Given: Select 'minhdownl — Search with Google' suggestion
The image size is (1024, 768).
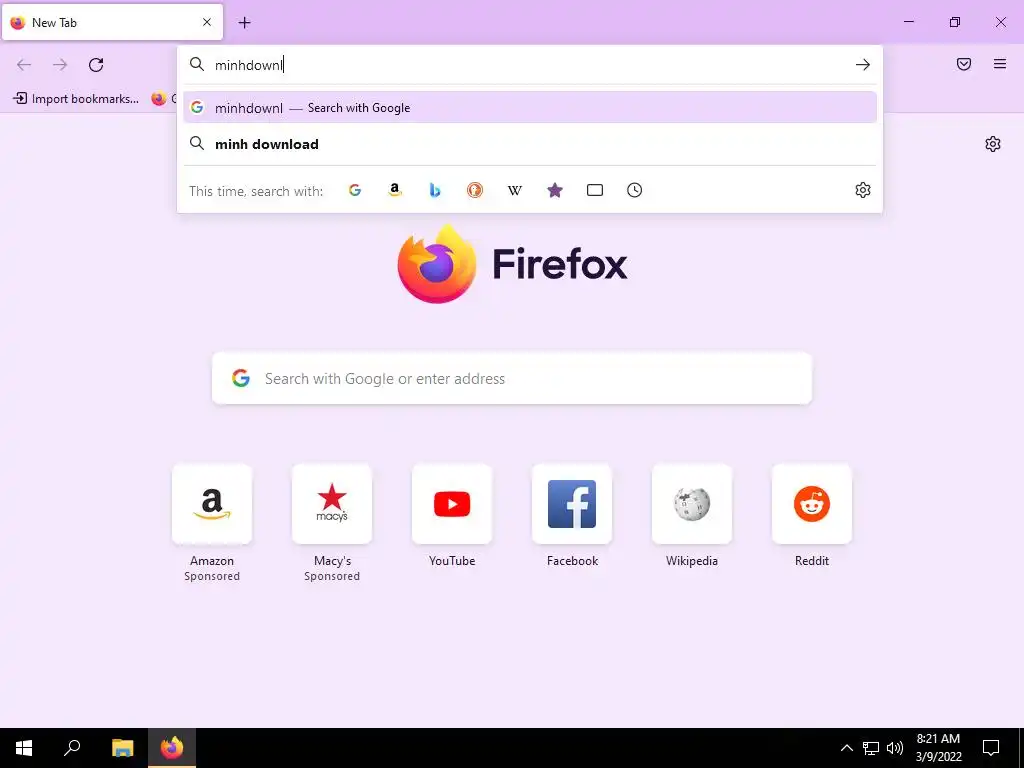Looking at the screenshot, I should [x=530, y=108].
